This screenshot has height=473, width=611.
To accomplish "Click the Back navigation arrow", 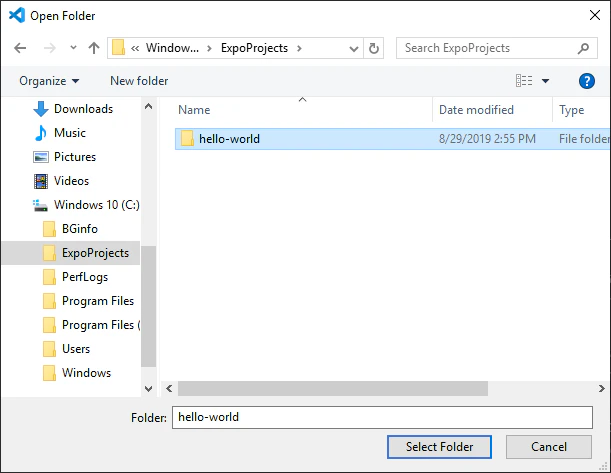I will click(20, 48).
